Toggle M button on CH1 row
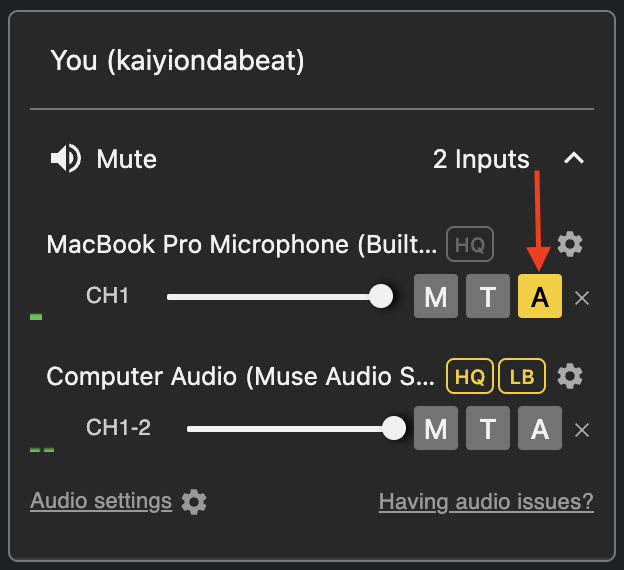The height and width of the screenshot is (570, 624). pyautogui.click(x=436, y=296)
